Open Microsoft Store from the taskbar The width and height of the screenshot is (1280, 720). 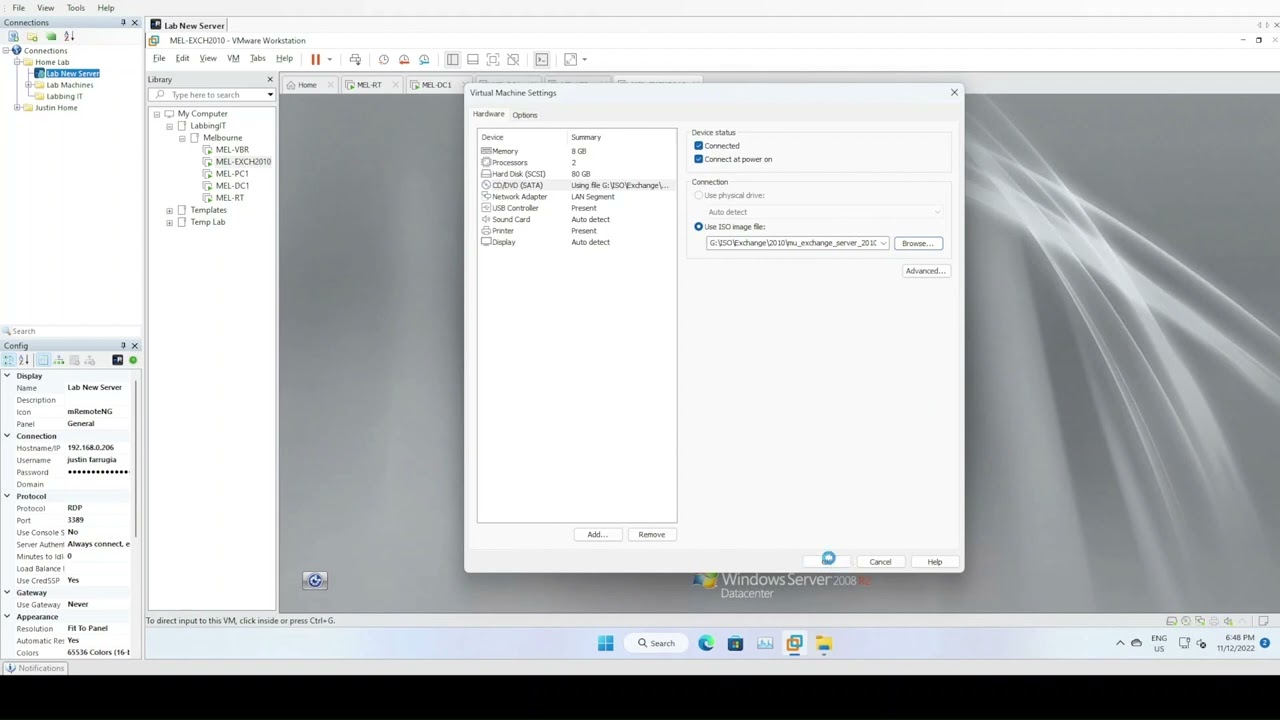click(x=735, y=643)
